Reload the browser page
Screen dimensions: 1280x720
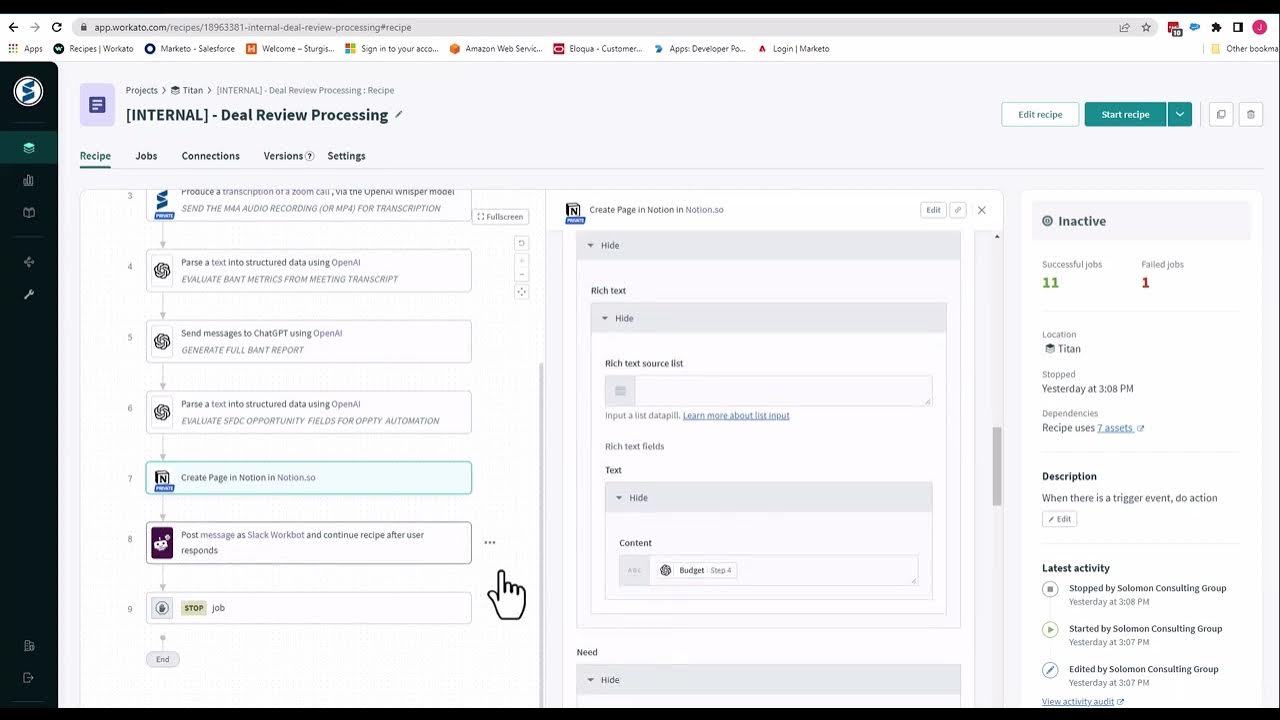point(56,27)
